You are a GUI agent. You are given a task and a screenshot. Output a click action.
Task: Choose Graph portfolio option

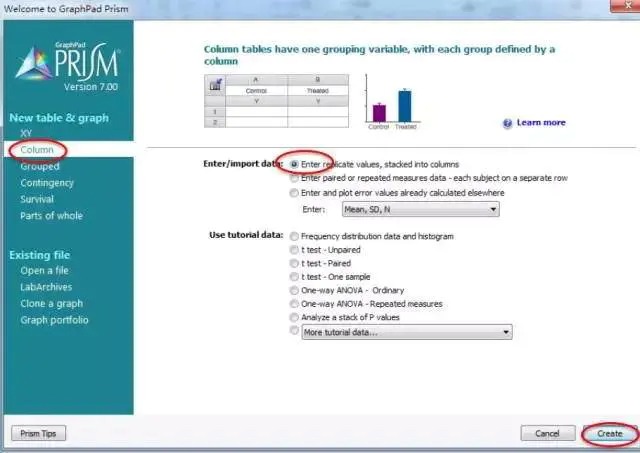pyautogui.click(x=54, y=320)
